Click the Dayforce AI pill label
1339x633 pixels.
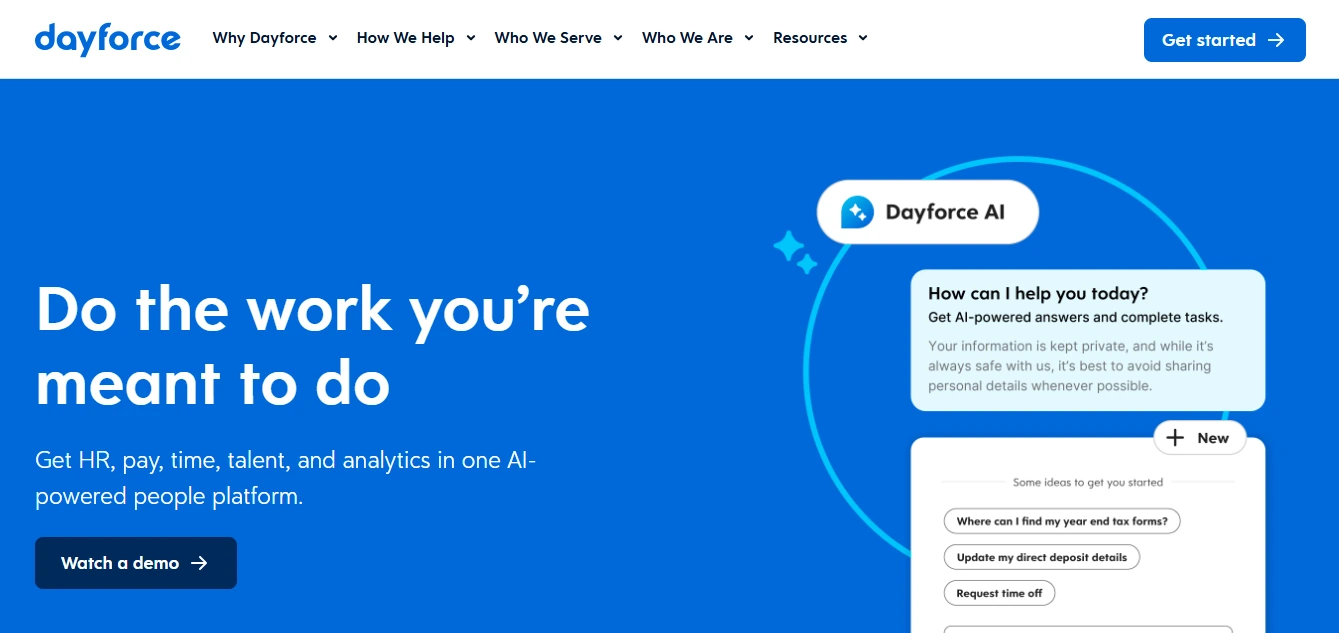(928, 212)
